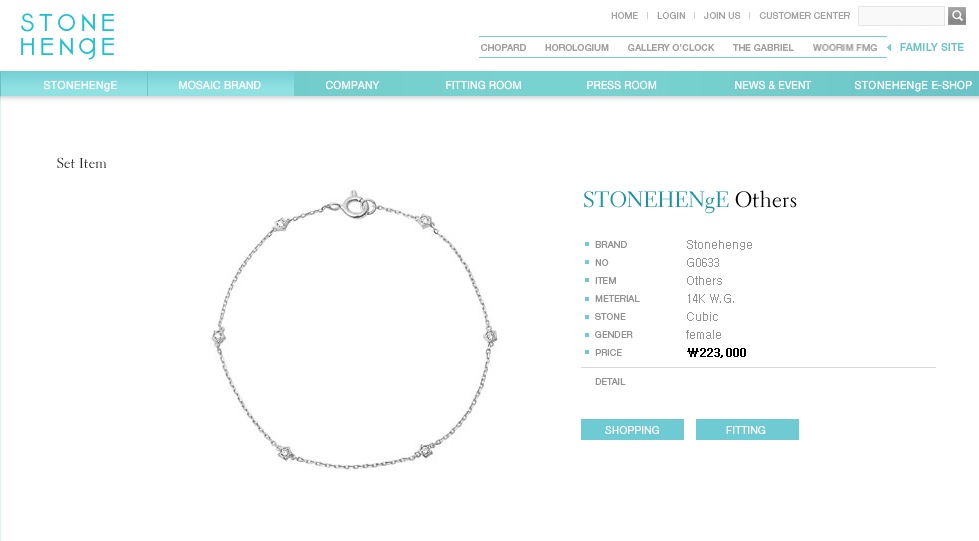The width and height of the screenshot is (979, 541).
Task: Click the bracelet product image
Action: pos(354,329)
